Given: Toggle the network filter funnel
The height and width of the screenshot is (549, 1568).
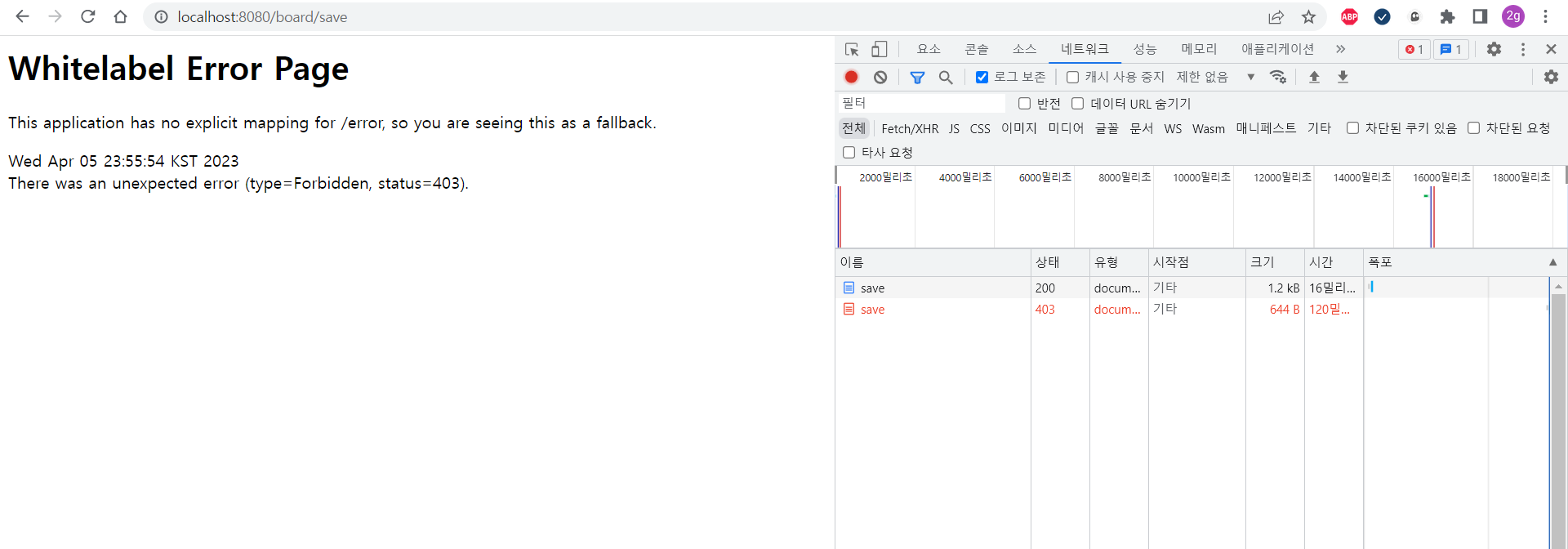Looking at the screenshot, I should tap(917, 77).
